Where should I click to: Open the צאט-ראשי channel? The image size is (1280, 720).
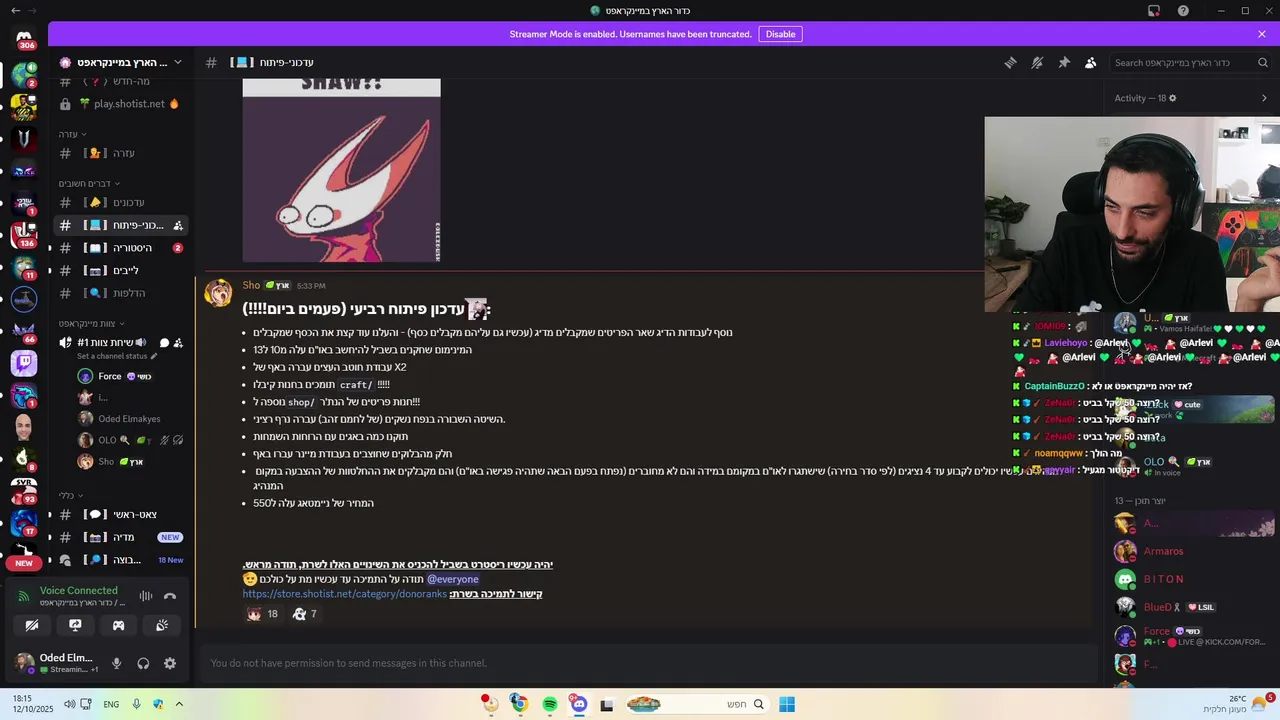[120, 514]
